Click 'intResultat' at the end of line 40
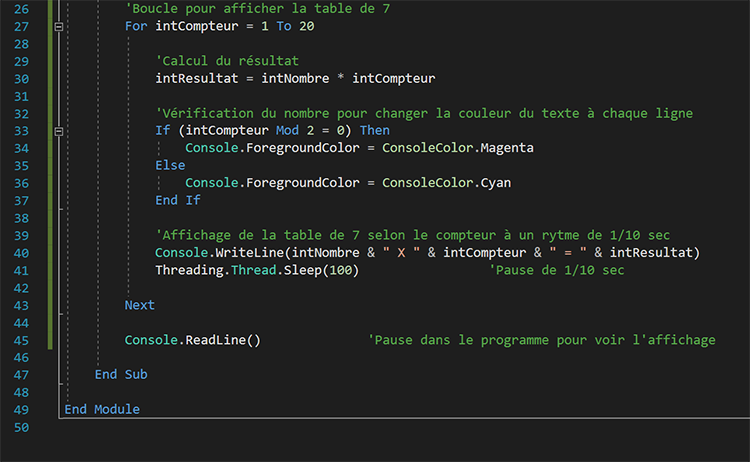Screen dimensions: 750x462 (651, 253)
